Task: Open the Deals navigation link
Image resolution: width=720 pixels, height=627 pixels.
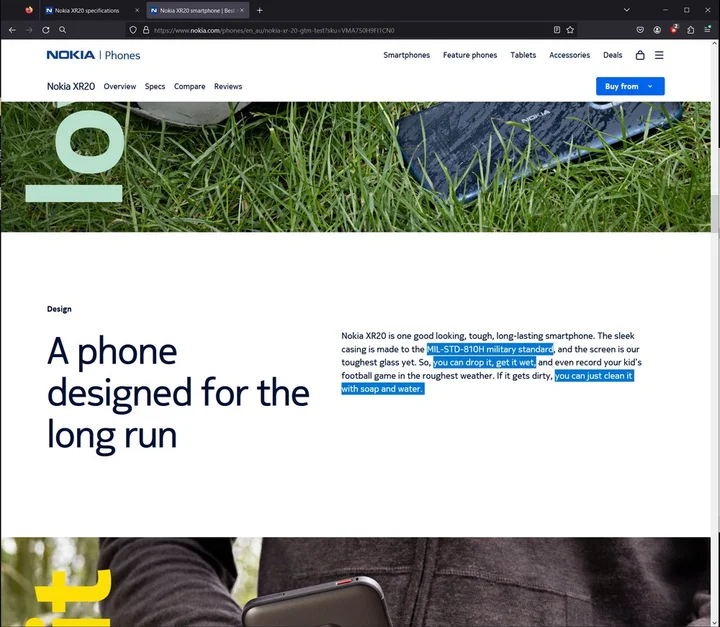Action: point(613,55)
